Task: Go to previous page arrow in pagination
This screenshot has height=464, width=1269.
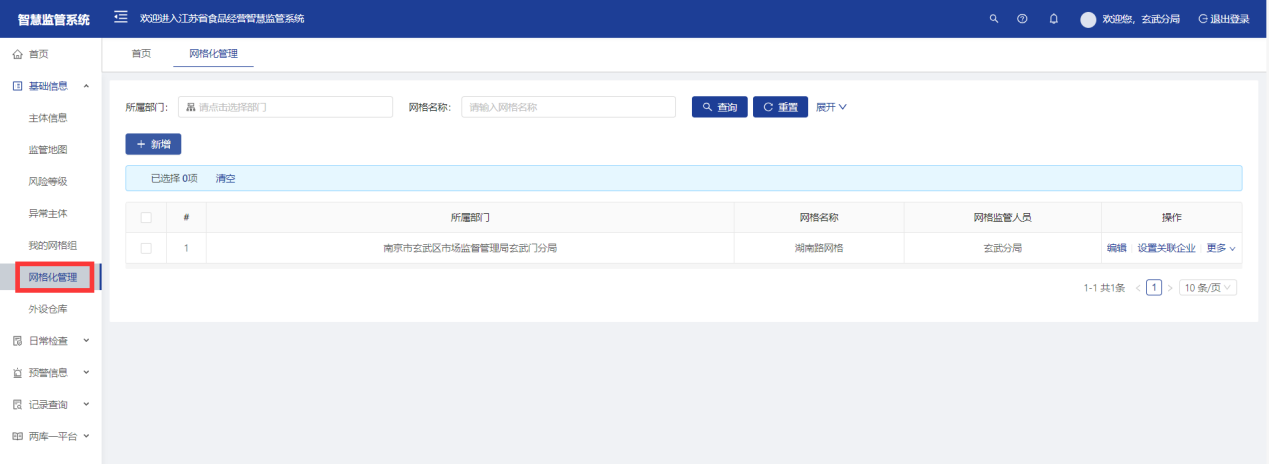Action: (1137, 288)
